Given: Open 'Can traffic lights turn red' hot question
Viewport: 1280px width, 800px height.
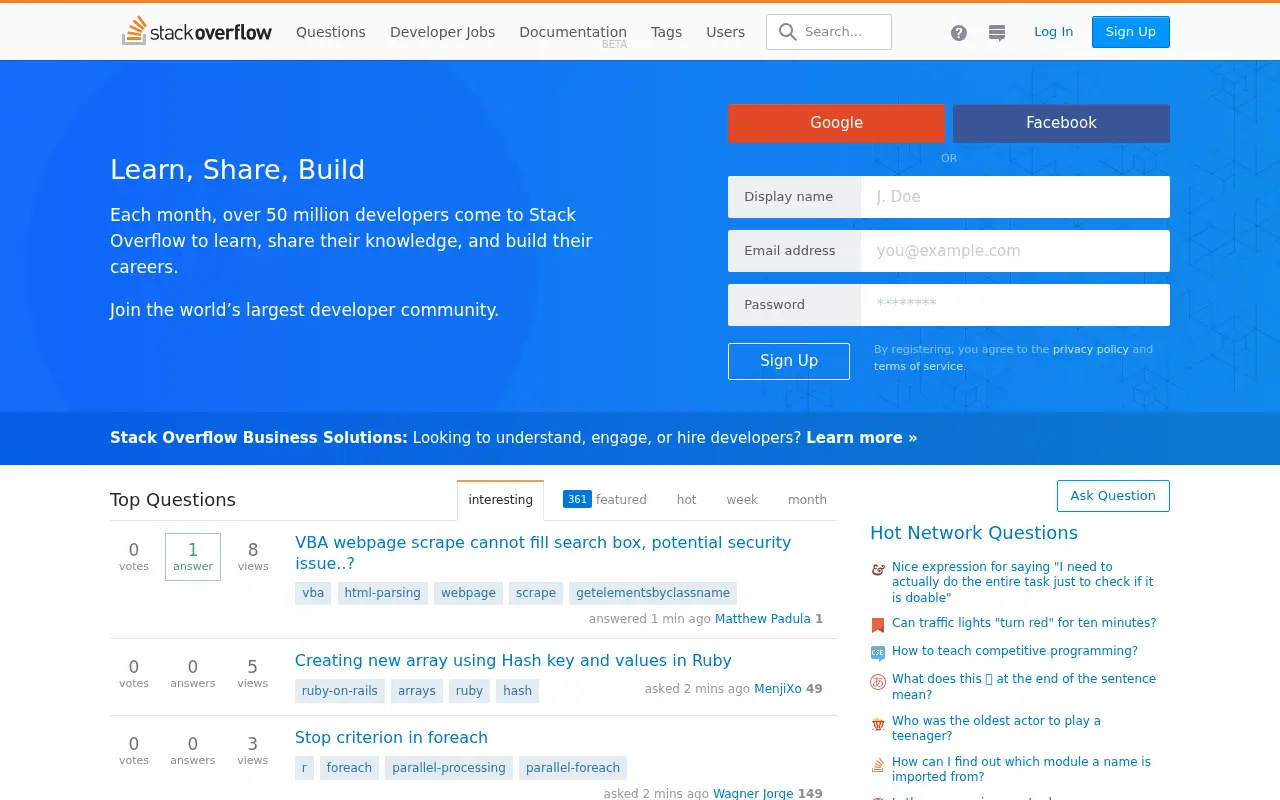Looking at the screenshot, I should [x=1024, y=623].
